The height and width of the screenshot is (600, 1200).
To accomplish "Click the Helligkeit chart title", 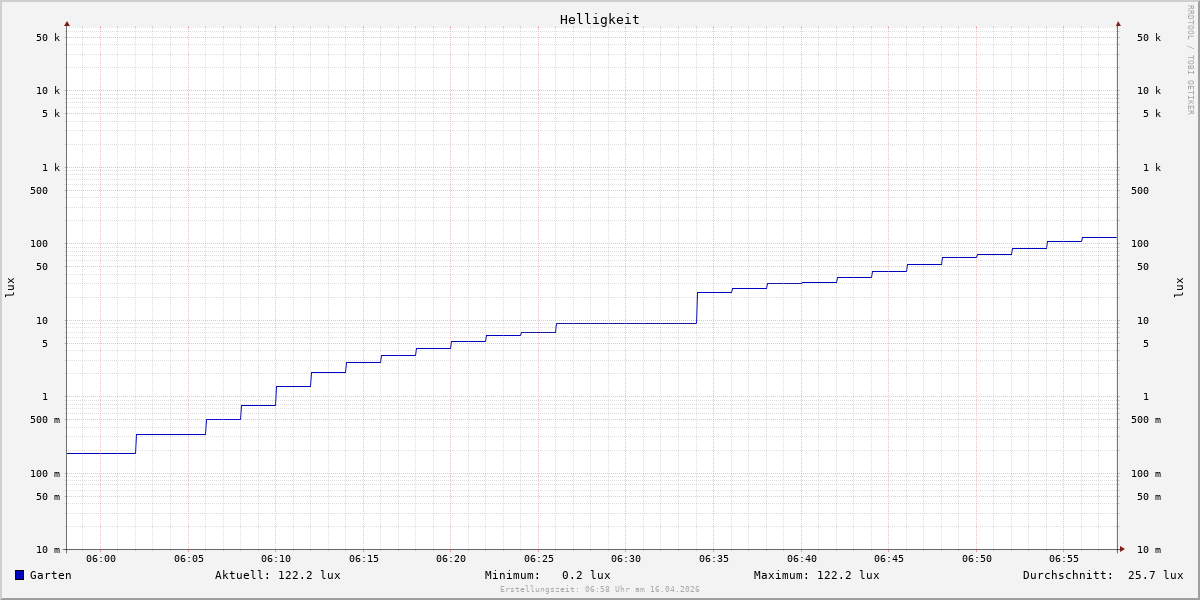I will coord(599,19).
